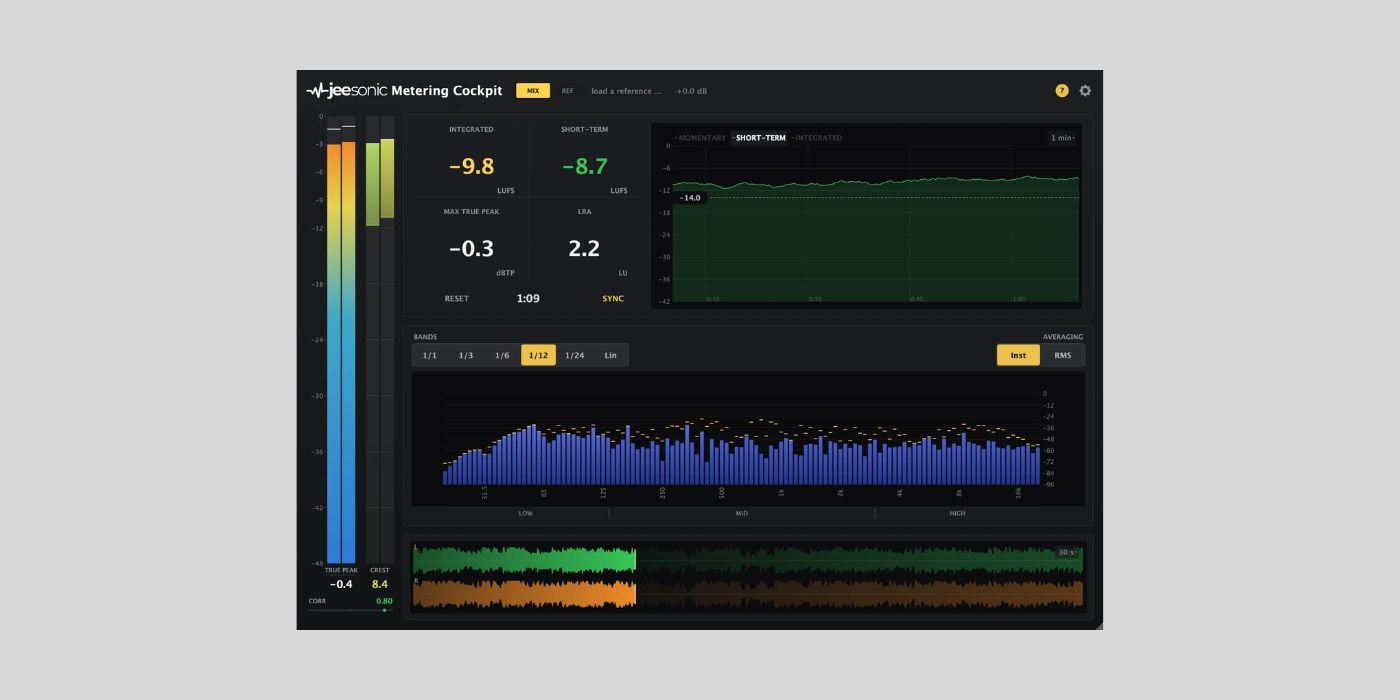Click the correlation slider at 0.80
Image resolution: width=1400 pixels, height=700 pixels.
coord(350,610)
